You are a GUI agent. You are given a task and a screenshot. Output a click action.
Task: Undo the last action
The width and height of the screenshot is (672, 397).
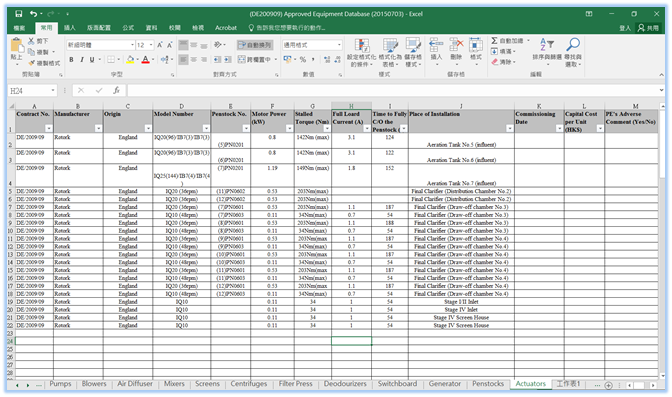point(33,14)
